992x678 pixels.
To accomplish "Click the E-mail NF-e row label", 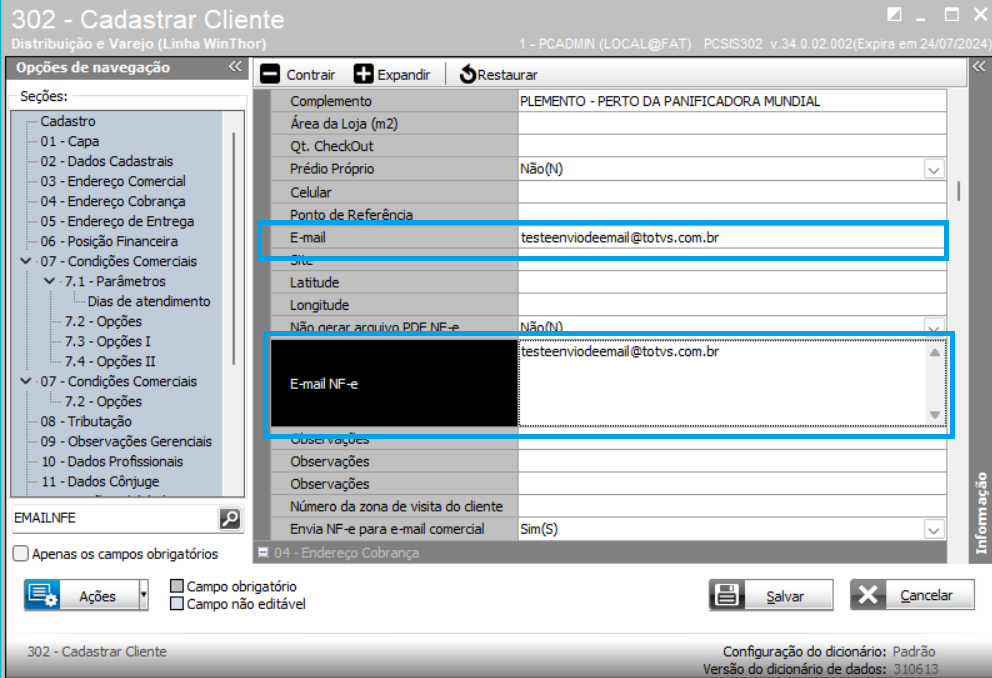I will 394,383.
